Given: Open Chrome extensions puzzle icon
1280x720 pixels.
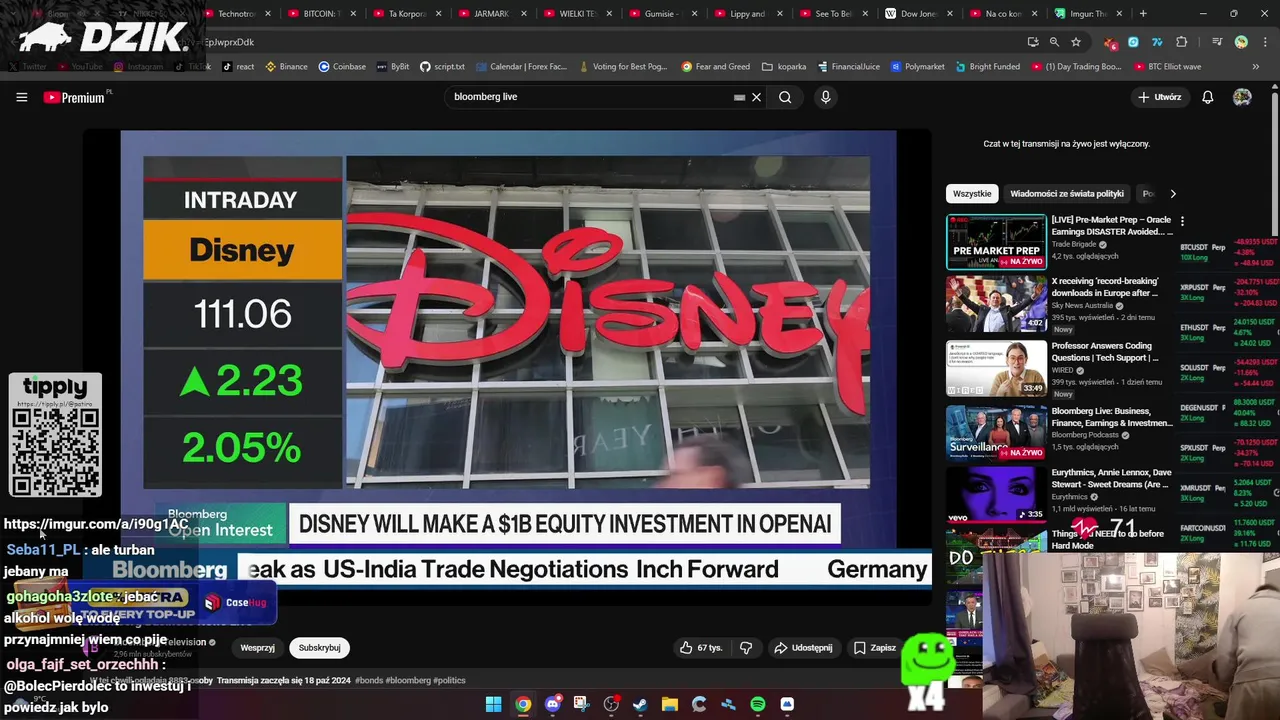Looking at the screenshot, I should 1182,42.
